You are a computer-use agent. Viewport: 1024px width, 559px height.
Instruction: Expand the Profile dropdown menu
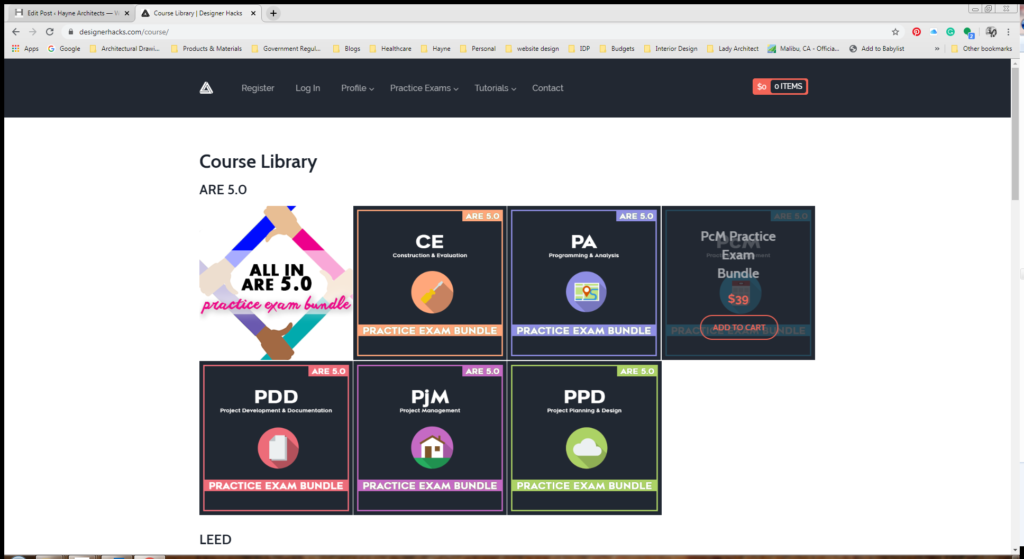[x=357, y=88]
